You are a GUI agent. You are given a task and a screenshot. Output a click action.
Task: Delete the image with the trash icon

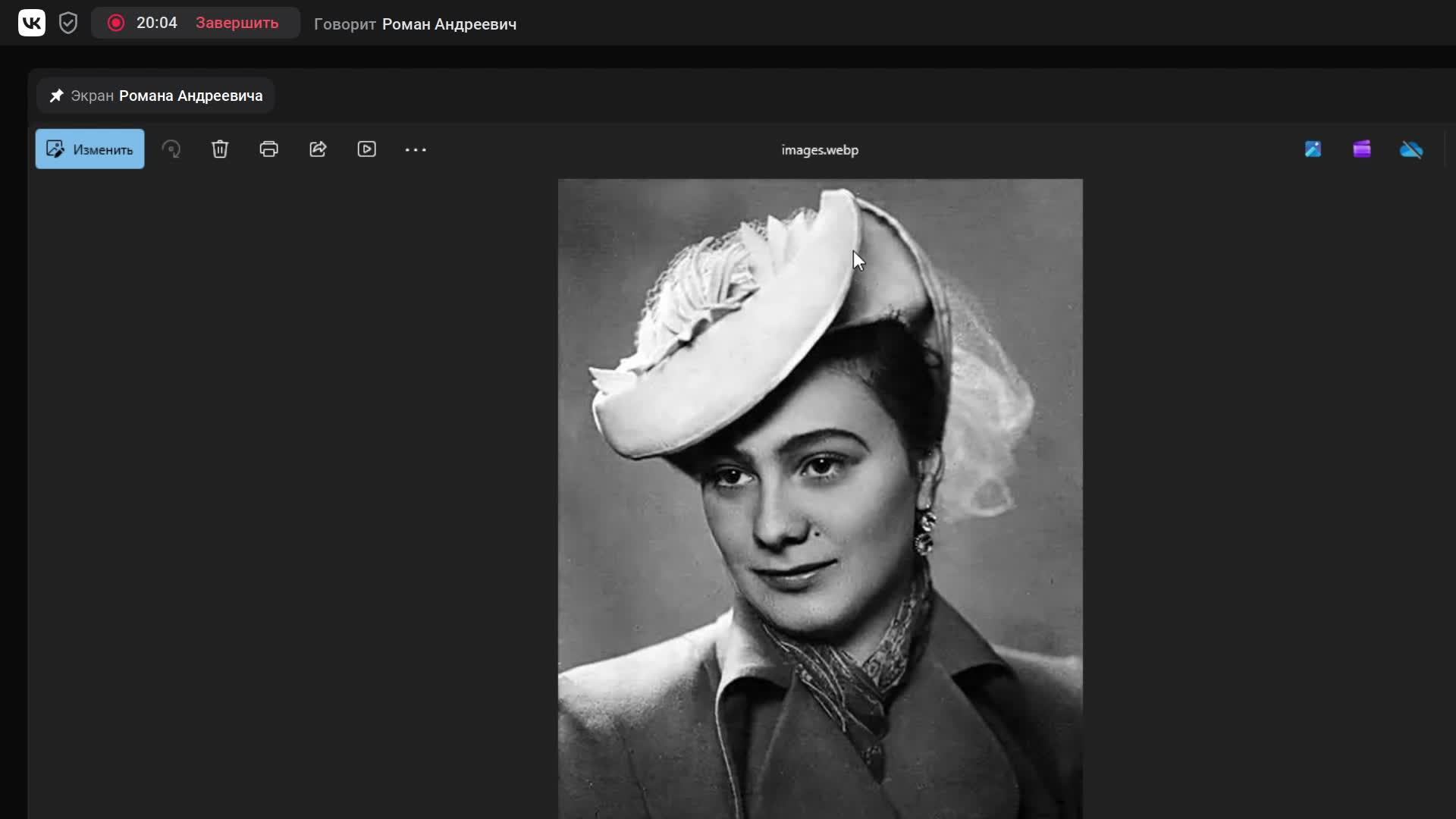(x=220, y=149)
